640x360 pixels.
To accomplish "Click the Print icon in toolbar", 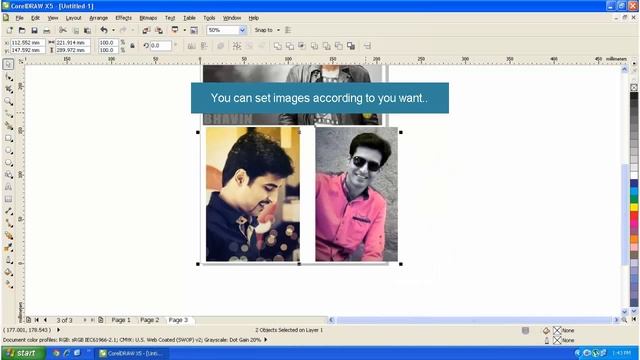I will (x=47, y=31).
